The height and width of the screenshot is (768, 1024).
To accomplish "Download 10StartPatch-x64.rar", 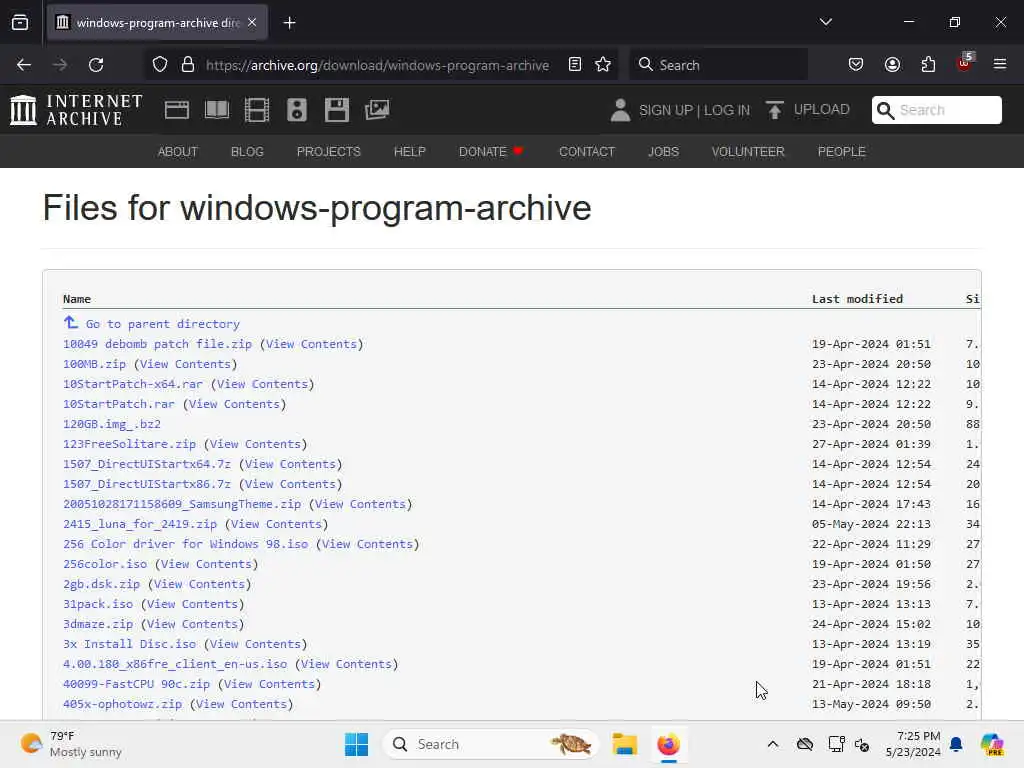I will point(133,384).
